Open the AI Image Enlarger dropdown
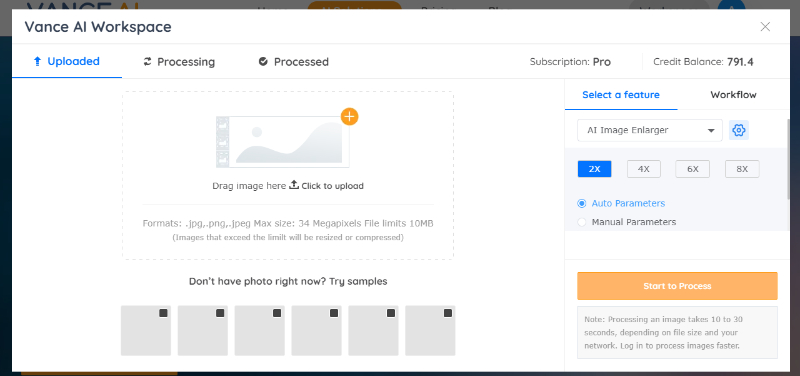Screen dimensions: 800x376 tap(650, 130)
